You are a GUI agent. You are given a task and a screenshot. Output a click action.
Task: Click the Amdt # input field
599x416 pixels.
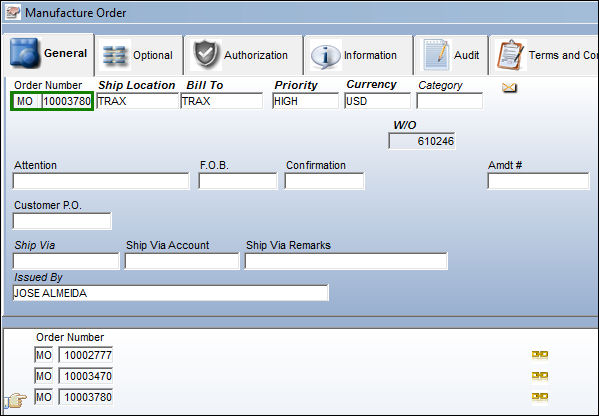tap(539, 181)
